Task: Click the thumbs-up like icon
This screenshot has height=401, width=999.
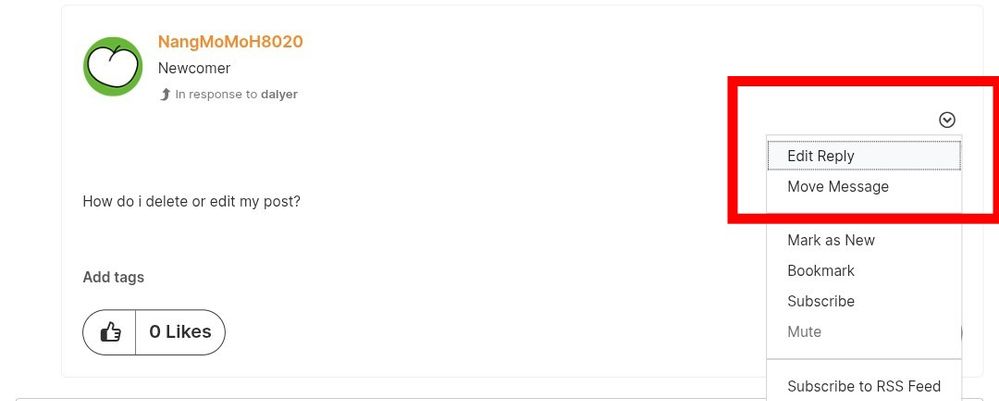Action: (110, 332)
